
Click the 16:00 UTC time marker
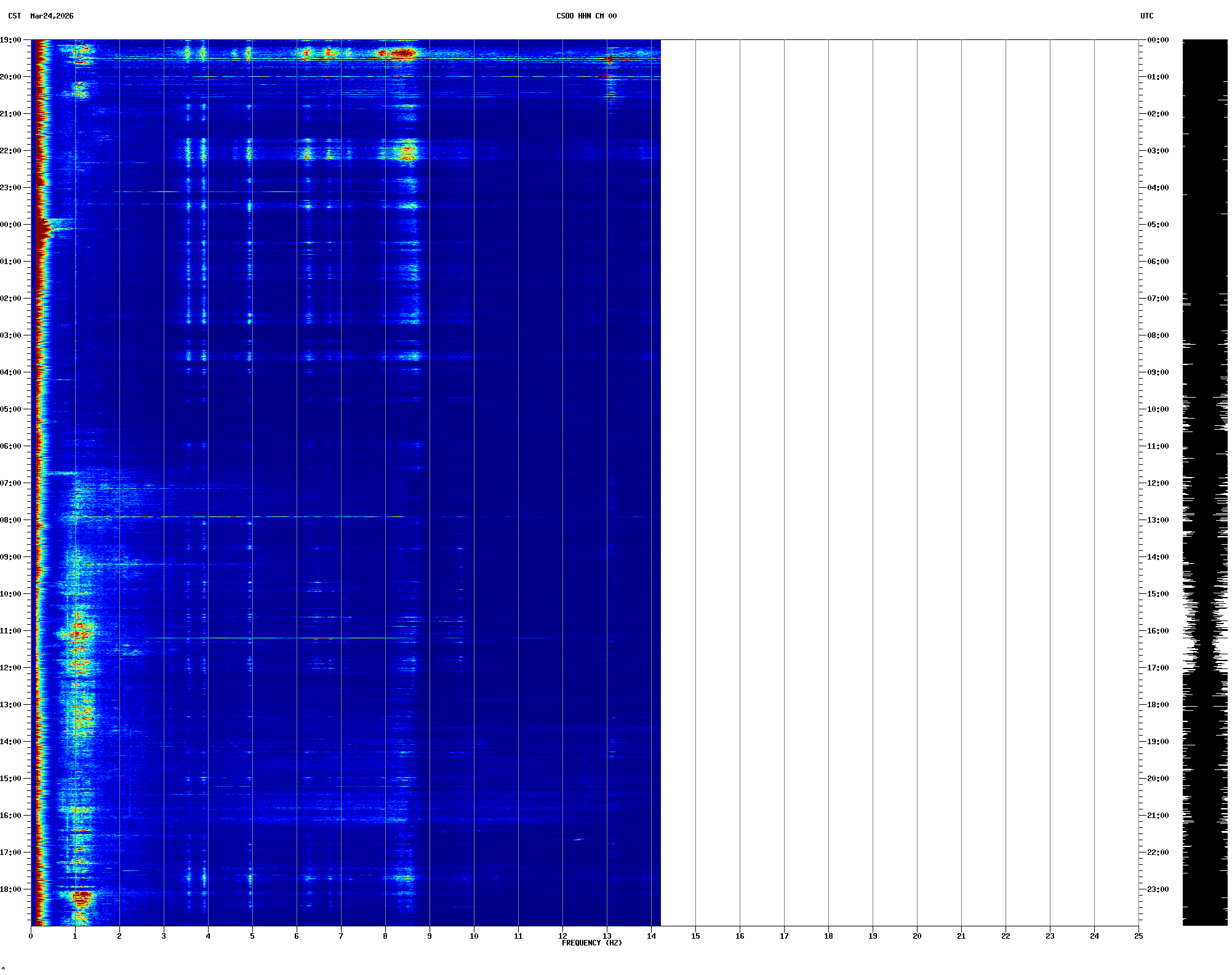tap(1158, 631)
